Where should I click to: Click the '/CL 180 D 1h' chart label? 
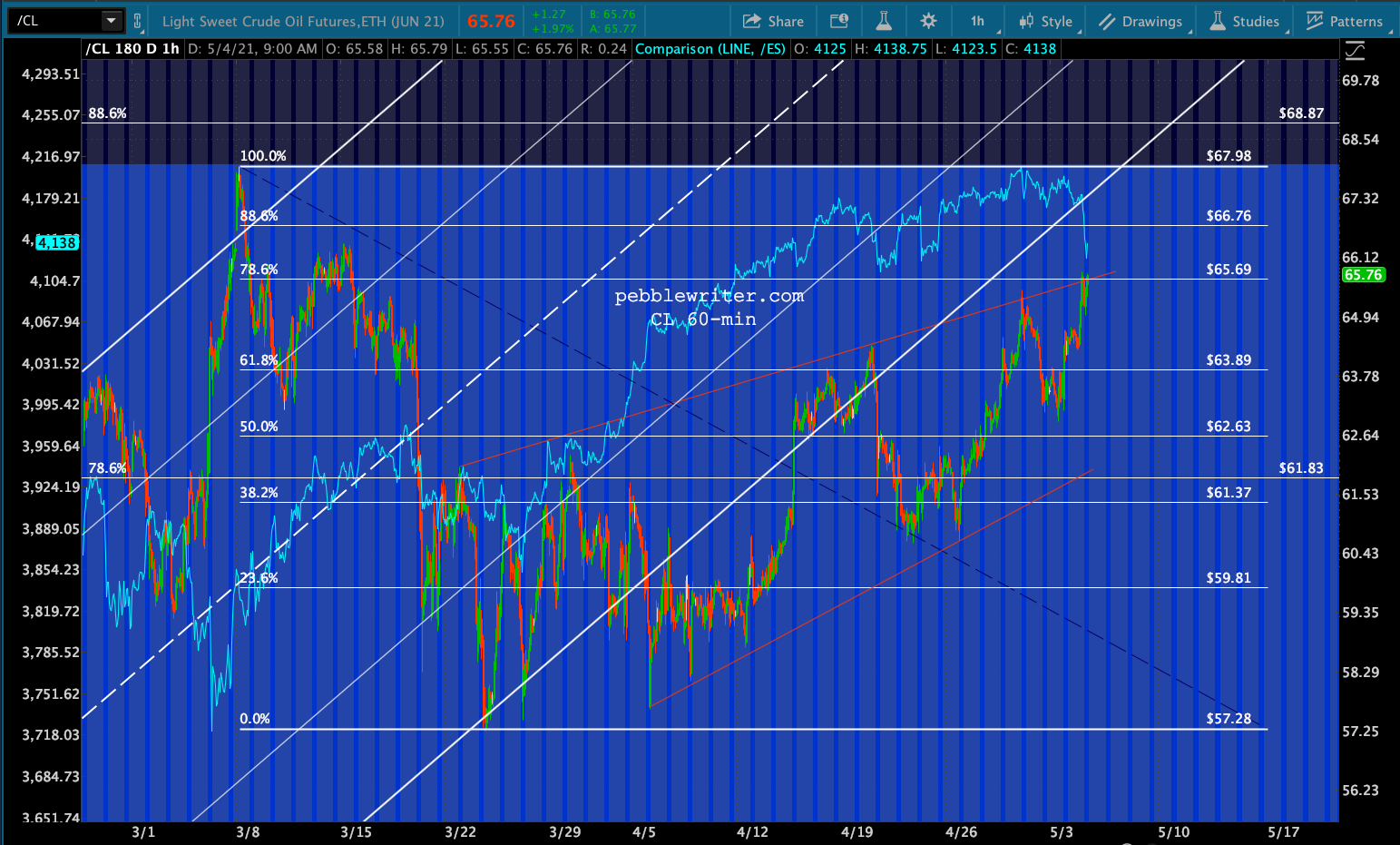pos(132,49)
